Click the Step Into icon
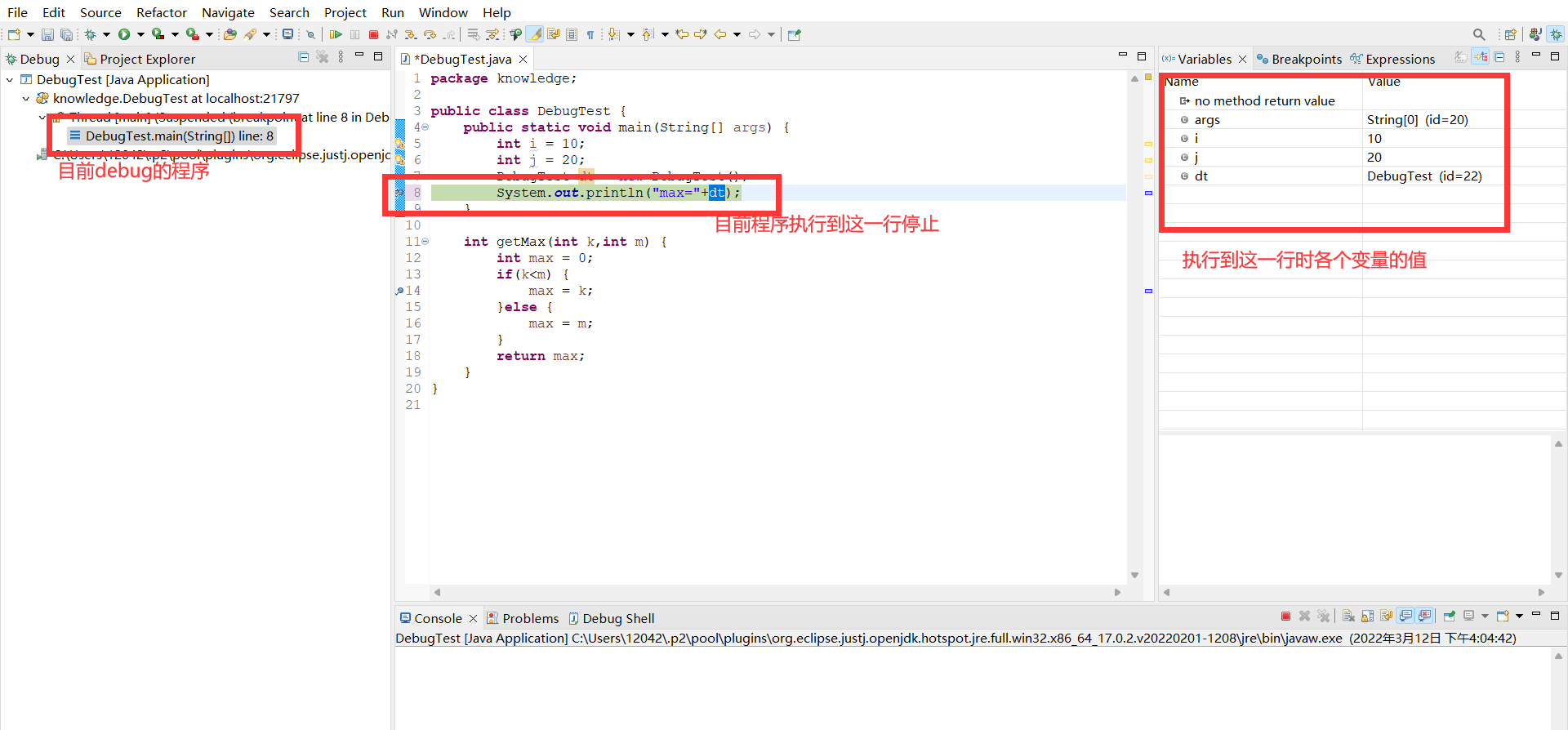Screen dimensions: 1568x730 (411, 34)
